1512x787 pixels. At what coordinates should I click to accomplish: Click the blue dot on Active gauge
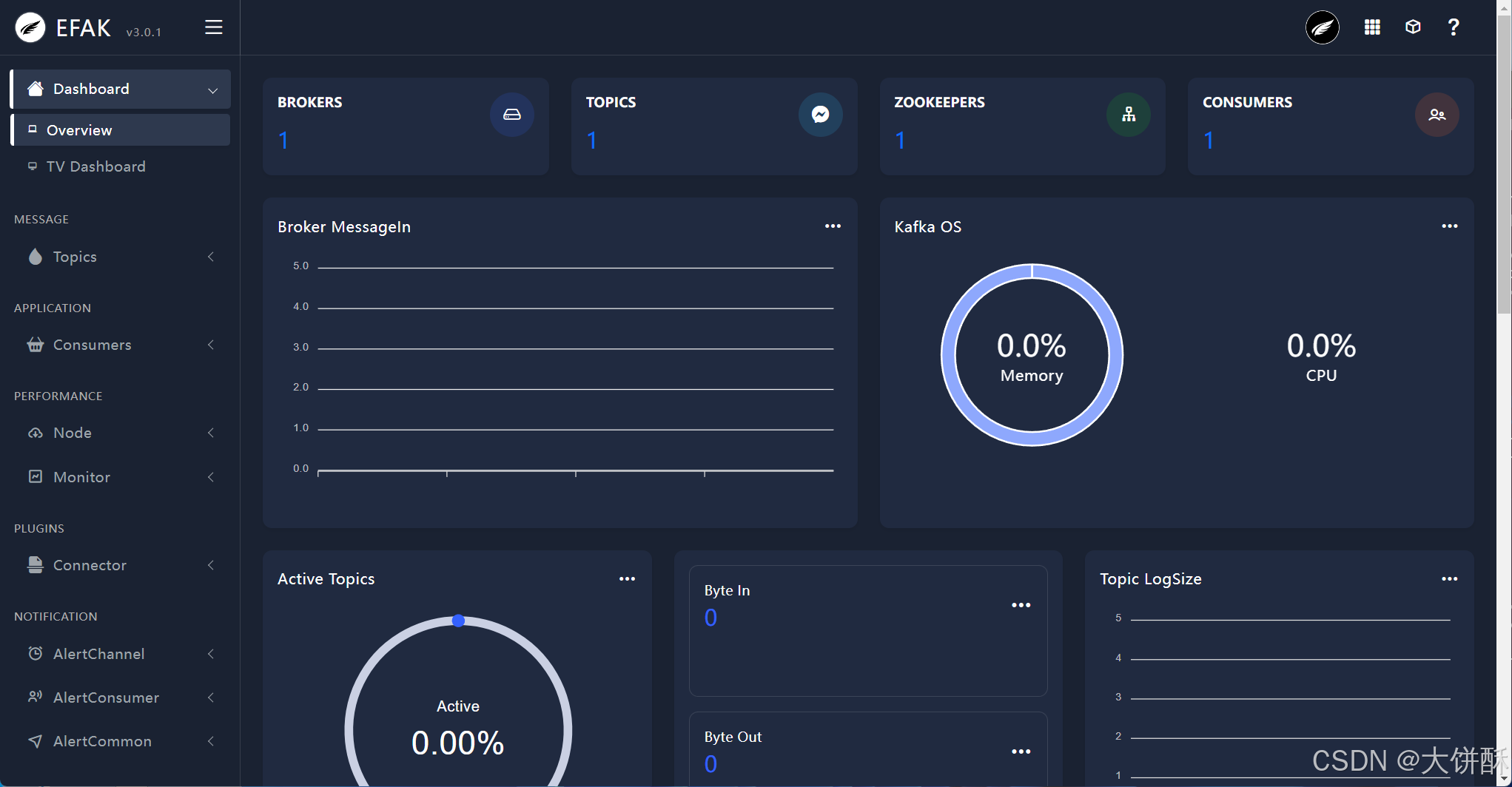pyautogui.click(x=458, y=621)
